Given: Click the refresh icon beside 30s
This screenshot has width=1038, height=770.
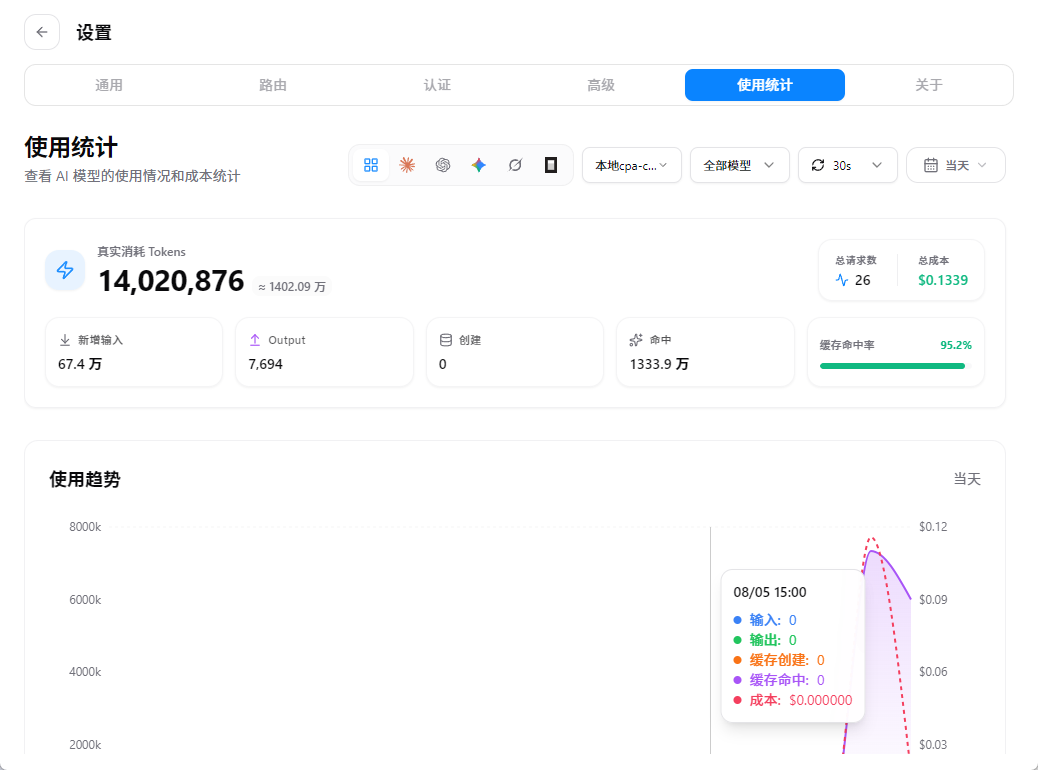Looking at the screenshot, I should pyautogui.click(x=818, y=165).
